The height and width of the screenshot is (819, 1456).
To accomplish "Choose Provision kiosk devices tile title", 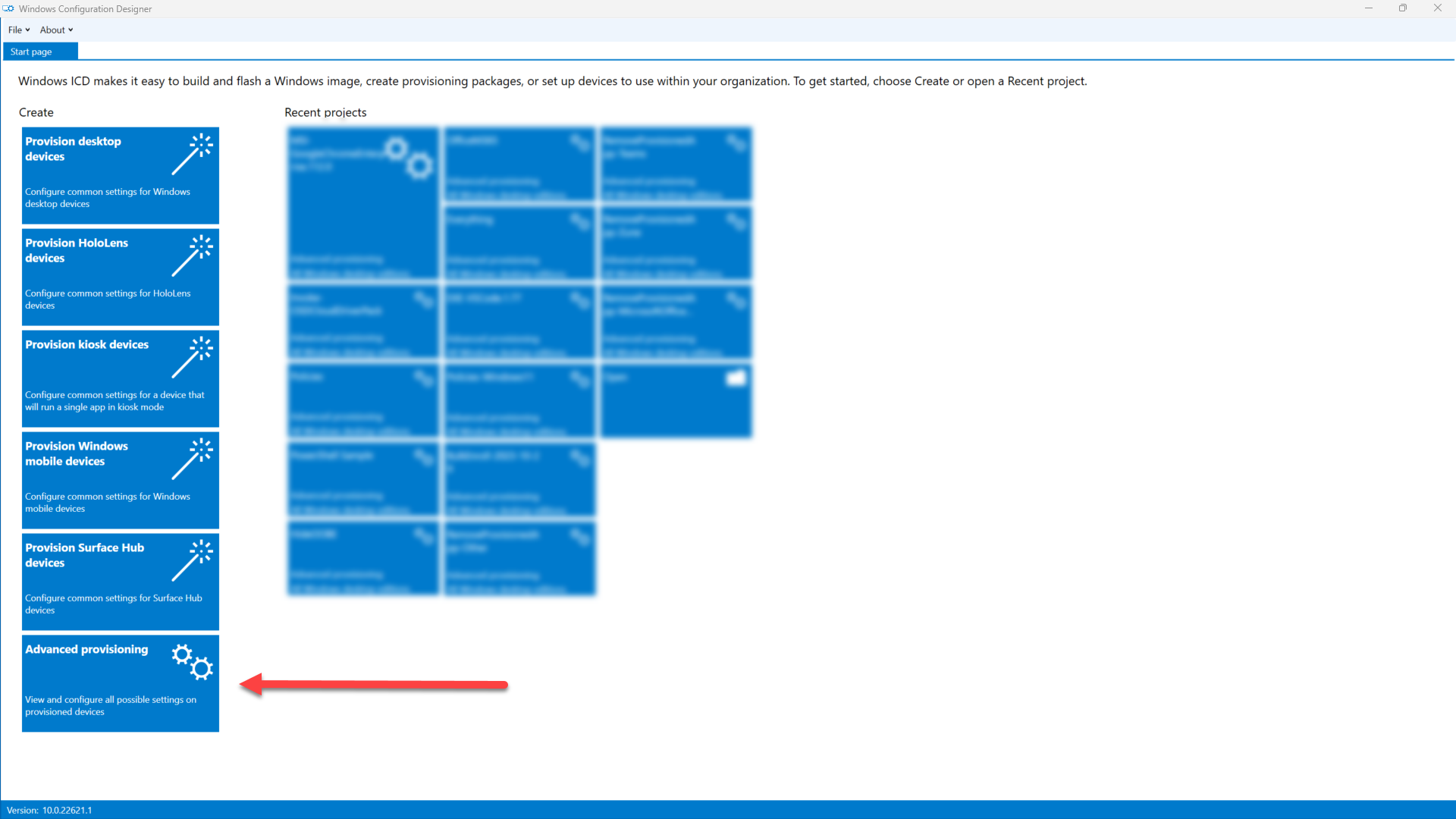I will click(x=86, y=344).
